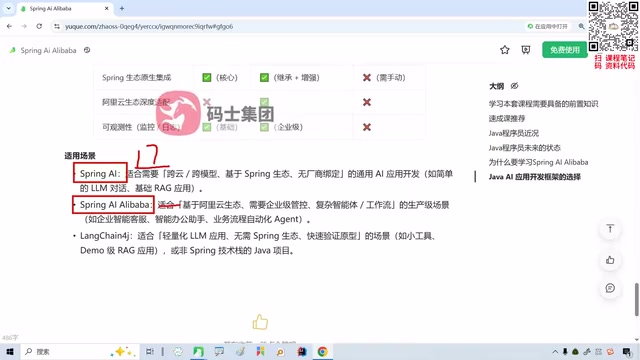Viewport: 640px width, 360px height.
Task: Click the Yuque logo beside document title
Action: pyautogui.click(x=13, y=50)
